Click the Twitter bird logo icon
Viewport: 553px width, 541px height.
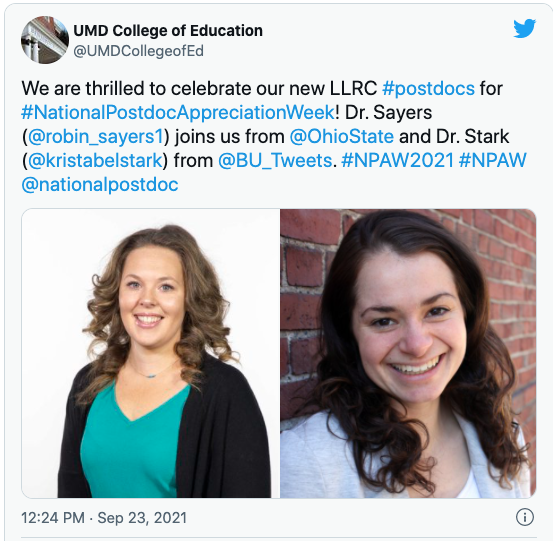(524, 29)
